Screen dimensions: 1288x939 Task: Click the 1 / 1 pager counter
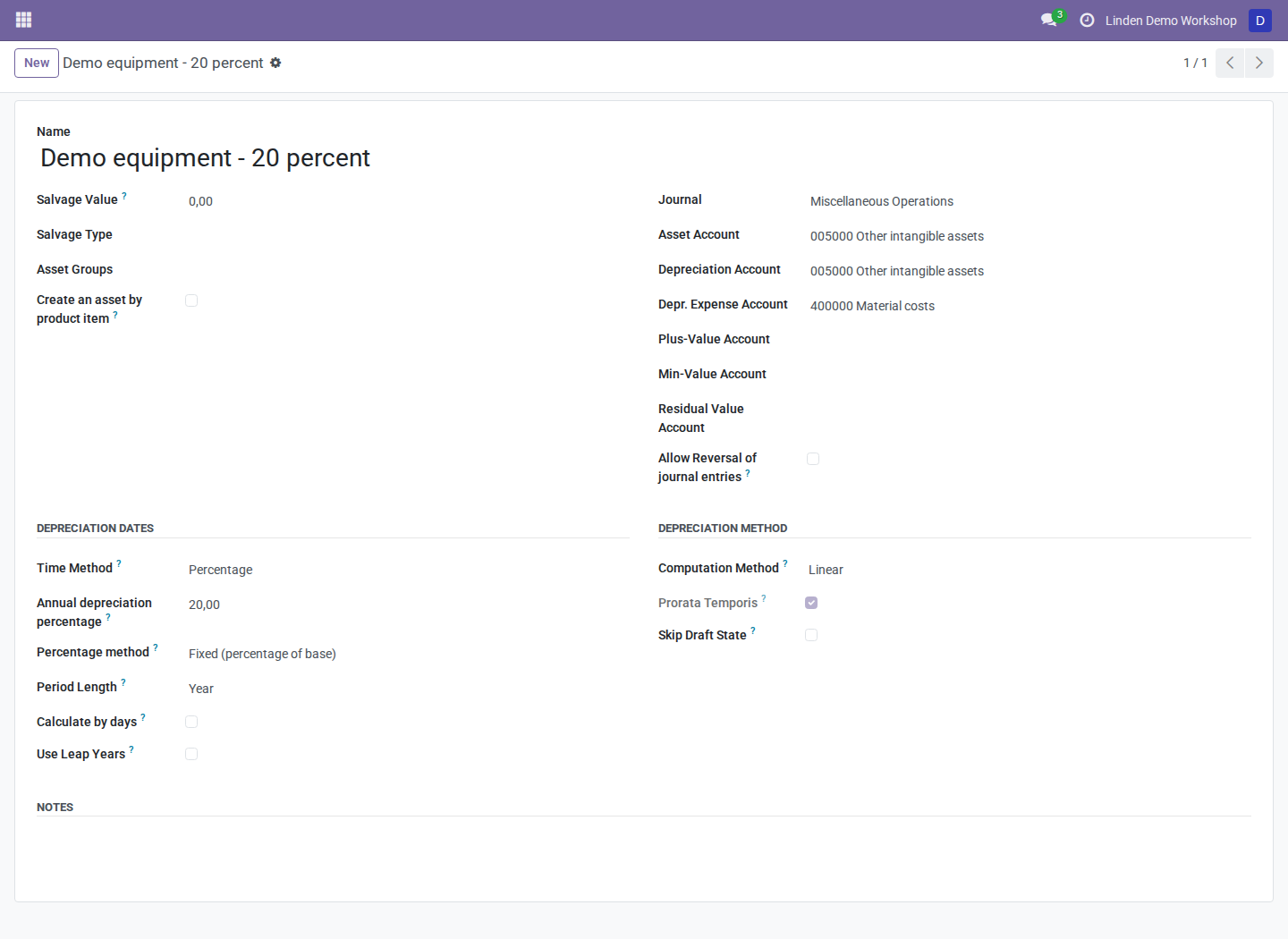[1195, 63]
